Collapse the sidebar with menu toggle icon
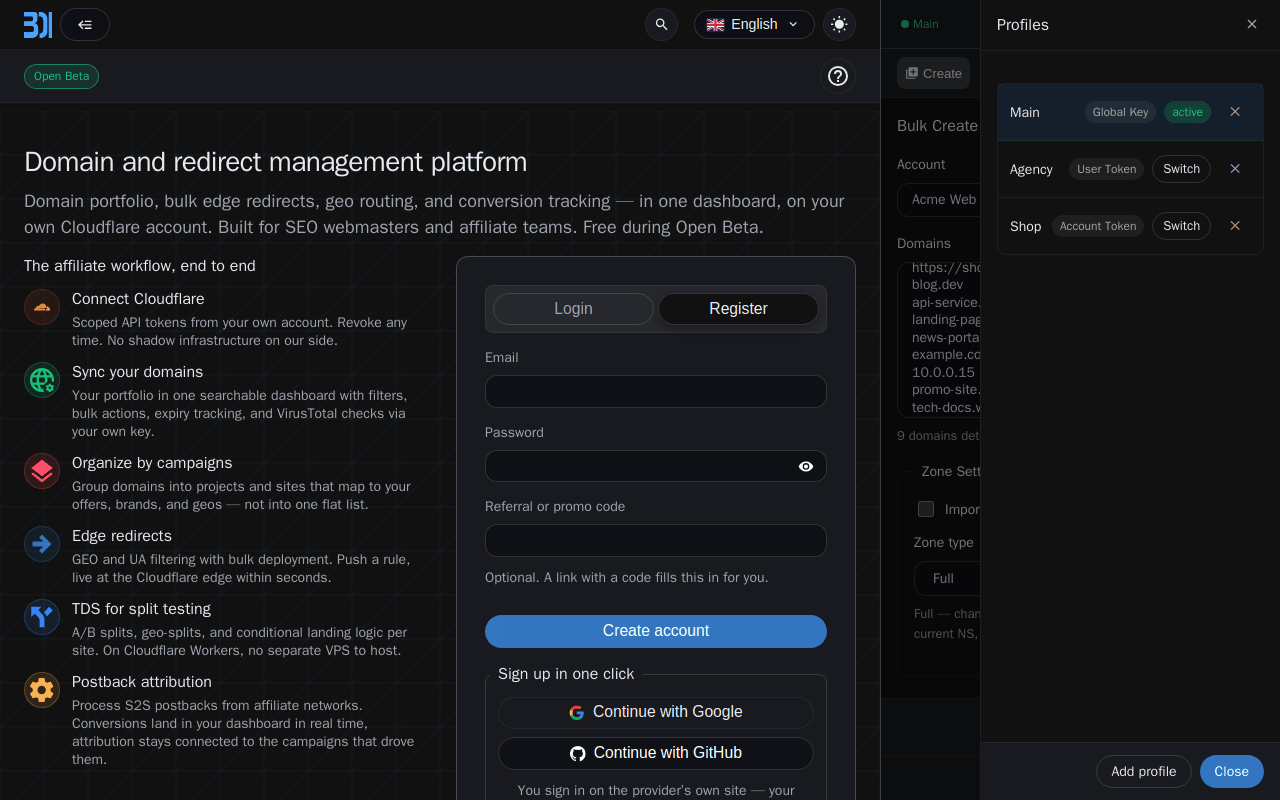 (x=85, y=25)
